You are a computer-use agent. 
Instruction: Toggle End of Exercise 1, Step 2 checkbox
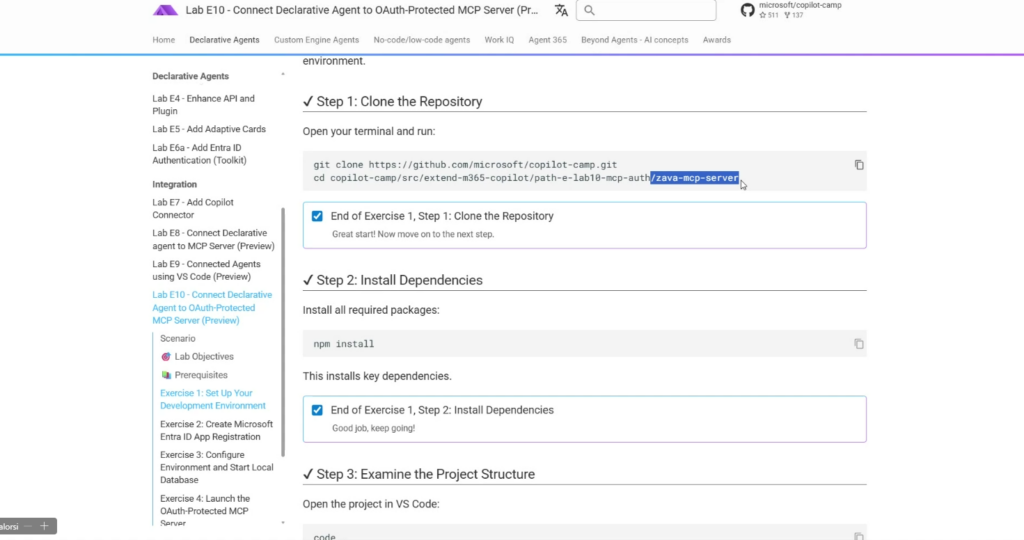[317, 410]
